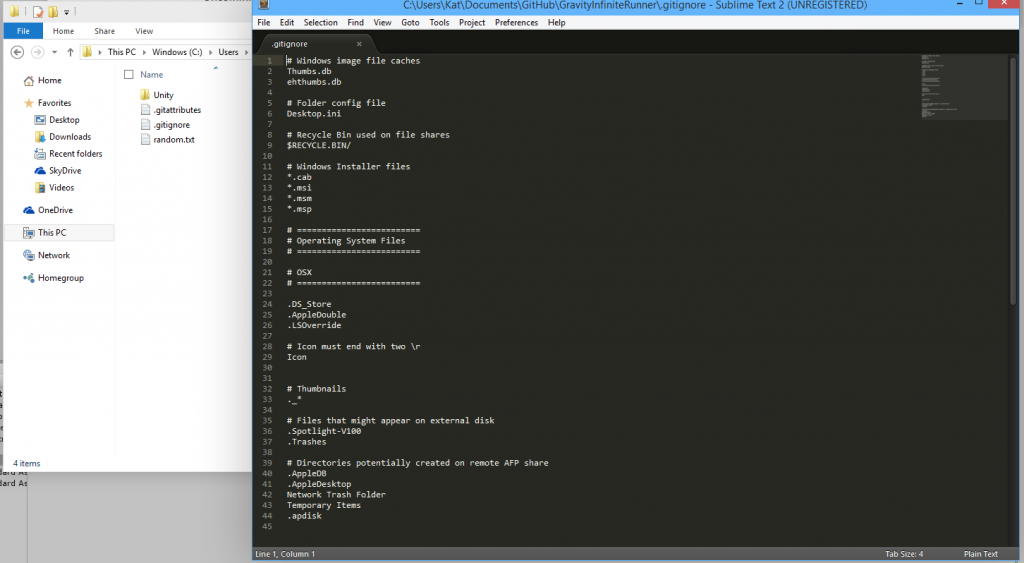Image resolution: width=1024 pixels, height=563 pixels.
Task: Open the Project menu
Action: pos(472,22)
